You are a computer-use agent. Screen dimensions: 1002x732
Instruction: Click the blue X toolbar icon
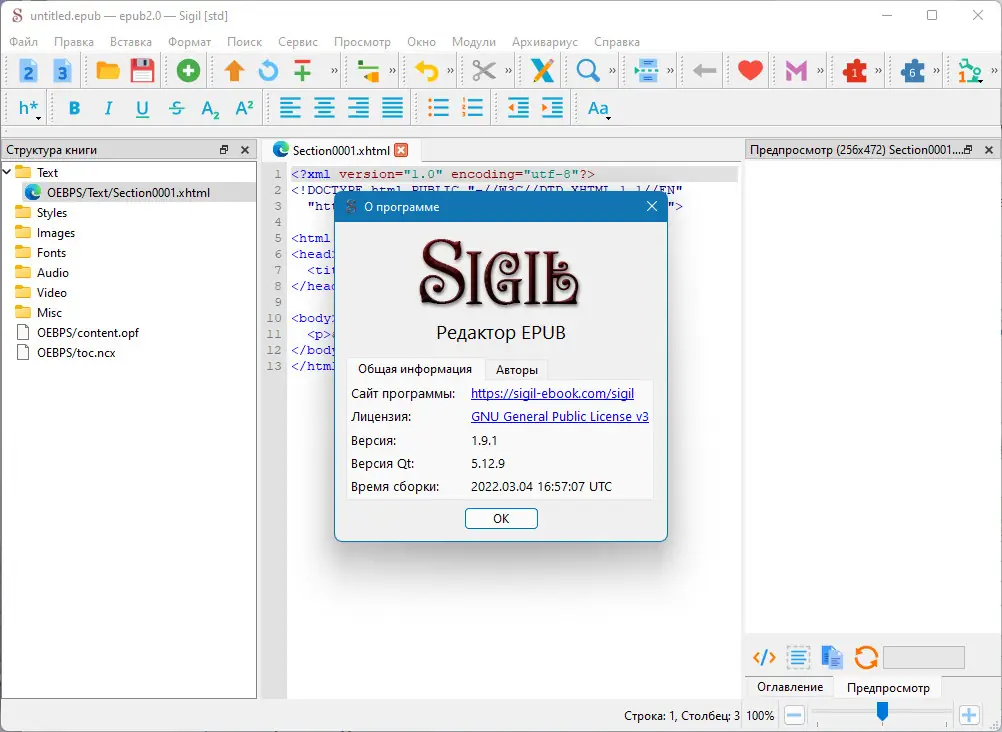(x=542, y=70)
